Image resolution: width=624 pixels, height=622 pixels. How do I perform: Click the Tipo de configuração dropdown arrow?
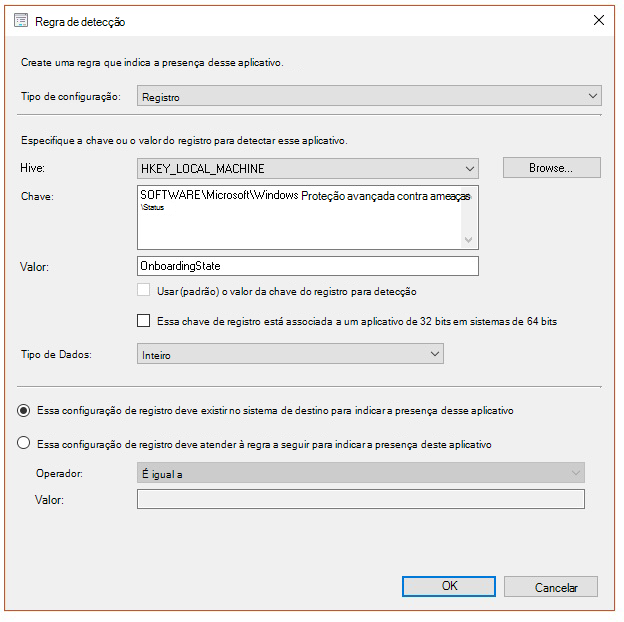pos(591,97)
